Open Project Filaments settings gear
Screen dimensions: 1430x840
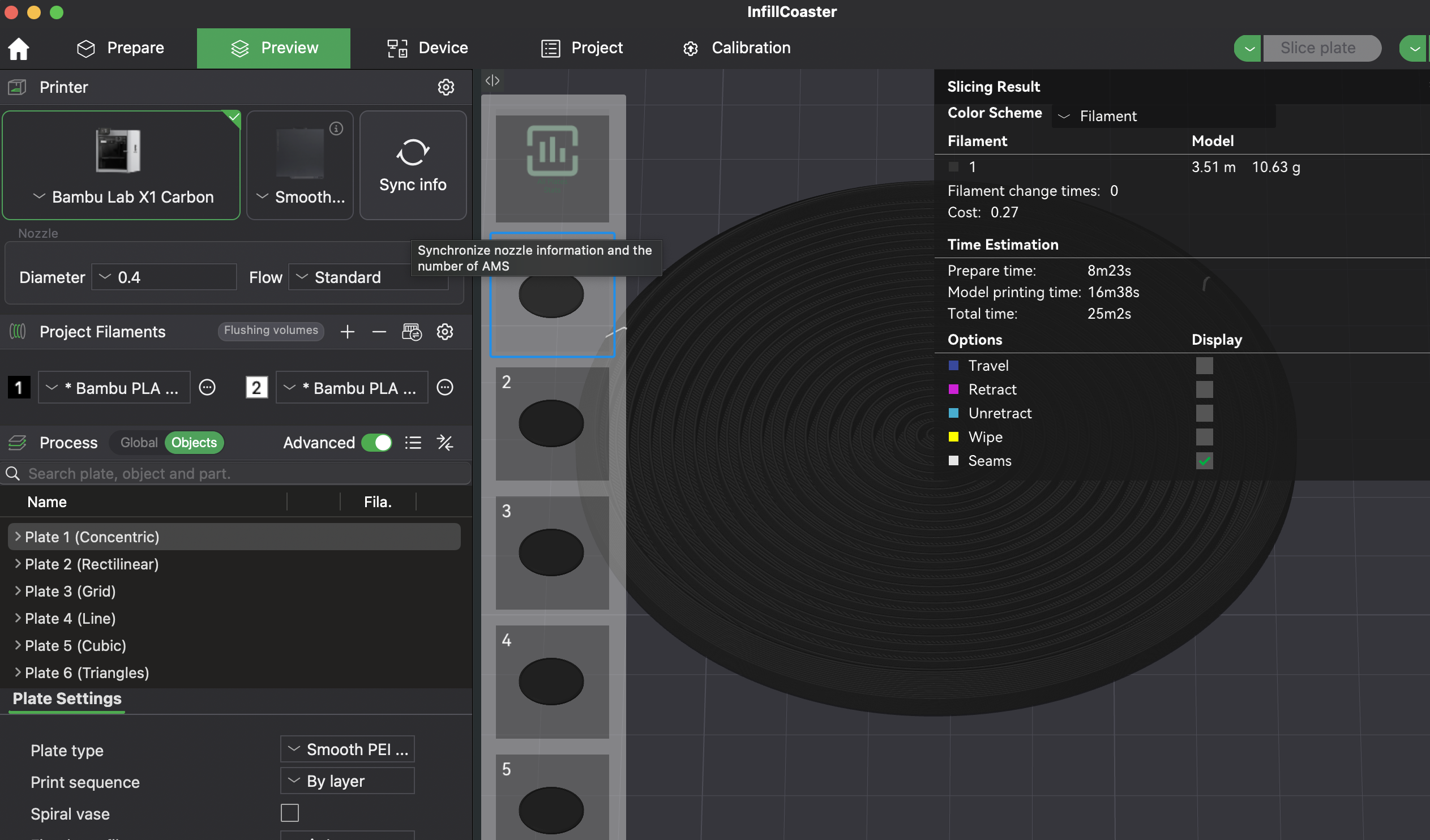click(445, 332)
